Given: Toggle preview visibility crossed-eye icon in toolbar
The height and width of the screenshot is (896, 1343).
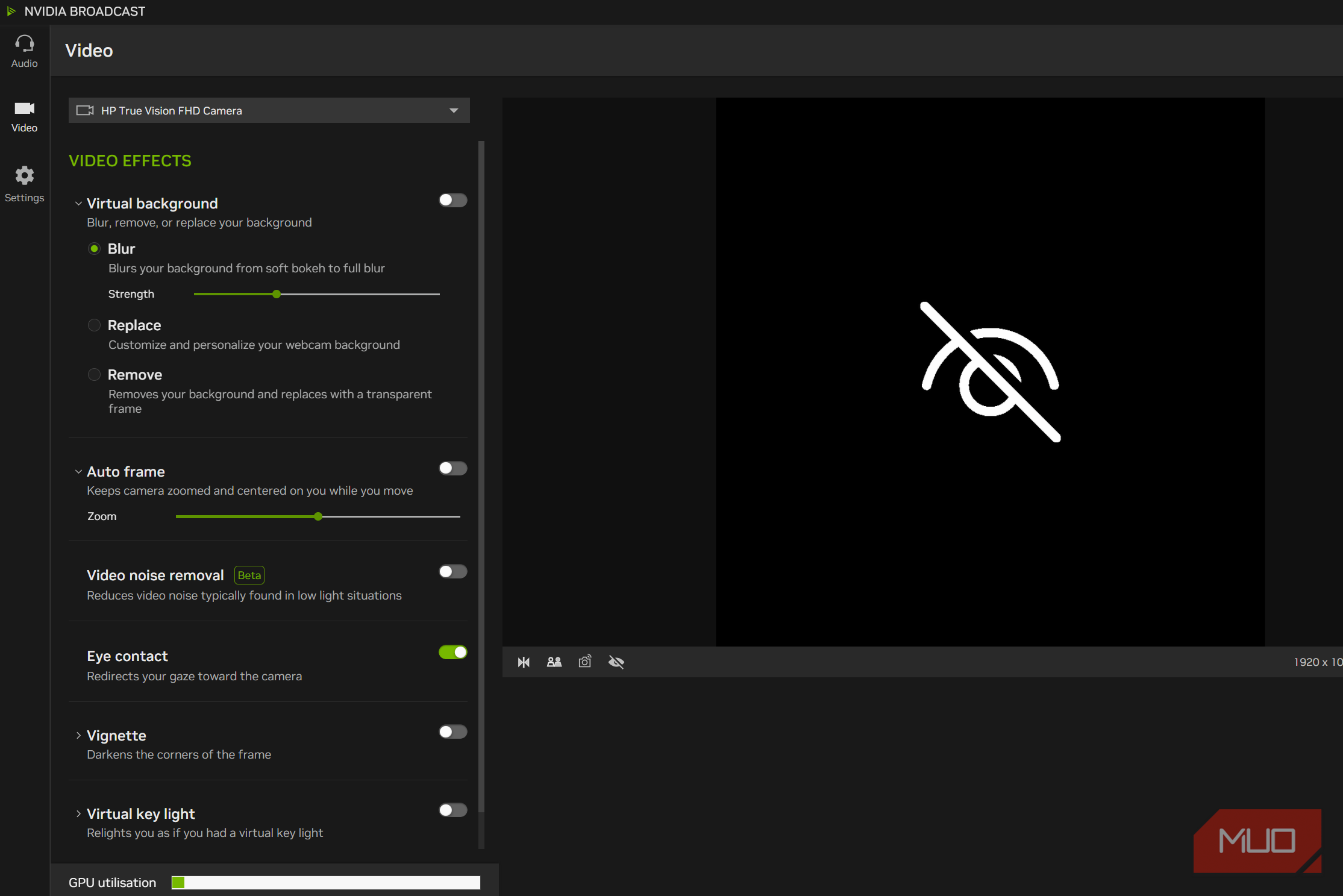Looking at the screenshot, I should (x=616, y=662).
